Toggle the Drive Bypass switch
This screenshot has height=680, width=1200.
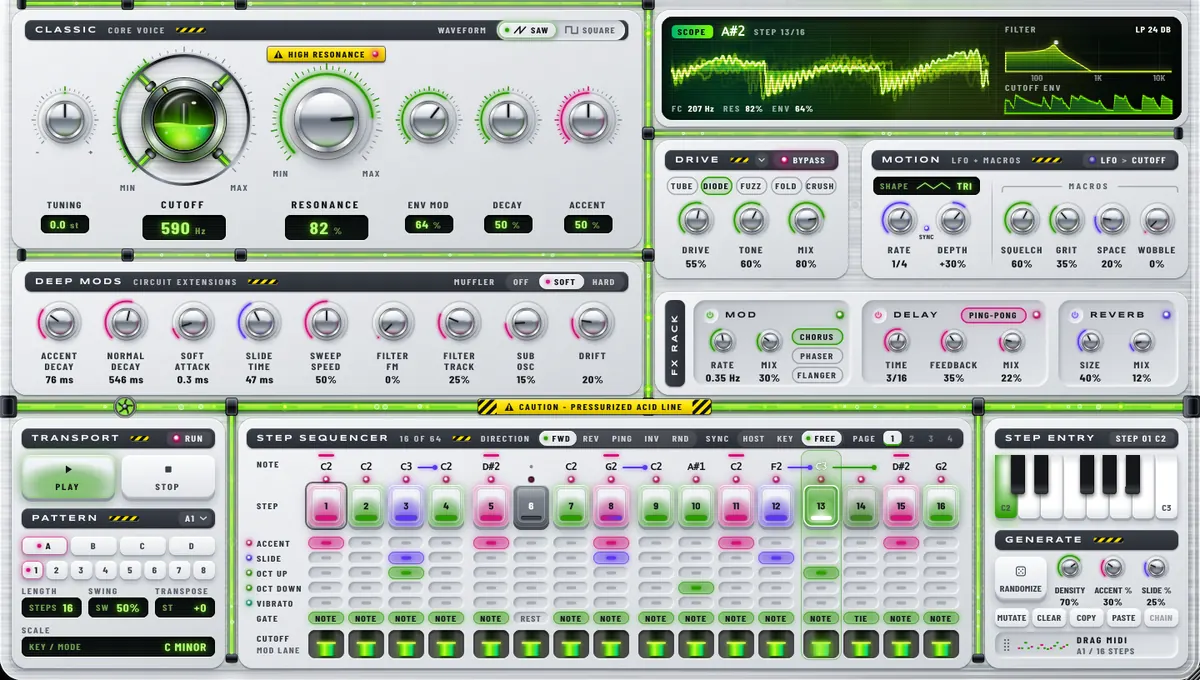tap(803, 160)
